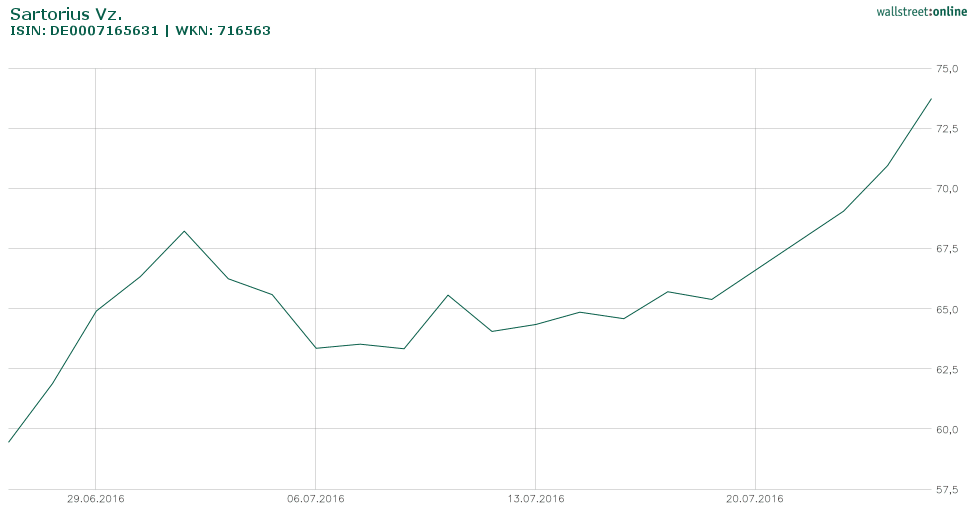Select the 06.07.2016 date label

315,498
